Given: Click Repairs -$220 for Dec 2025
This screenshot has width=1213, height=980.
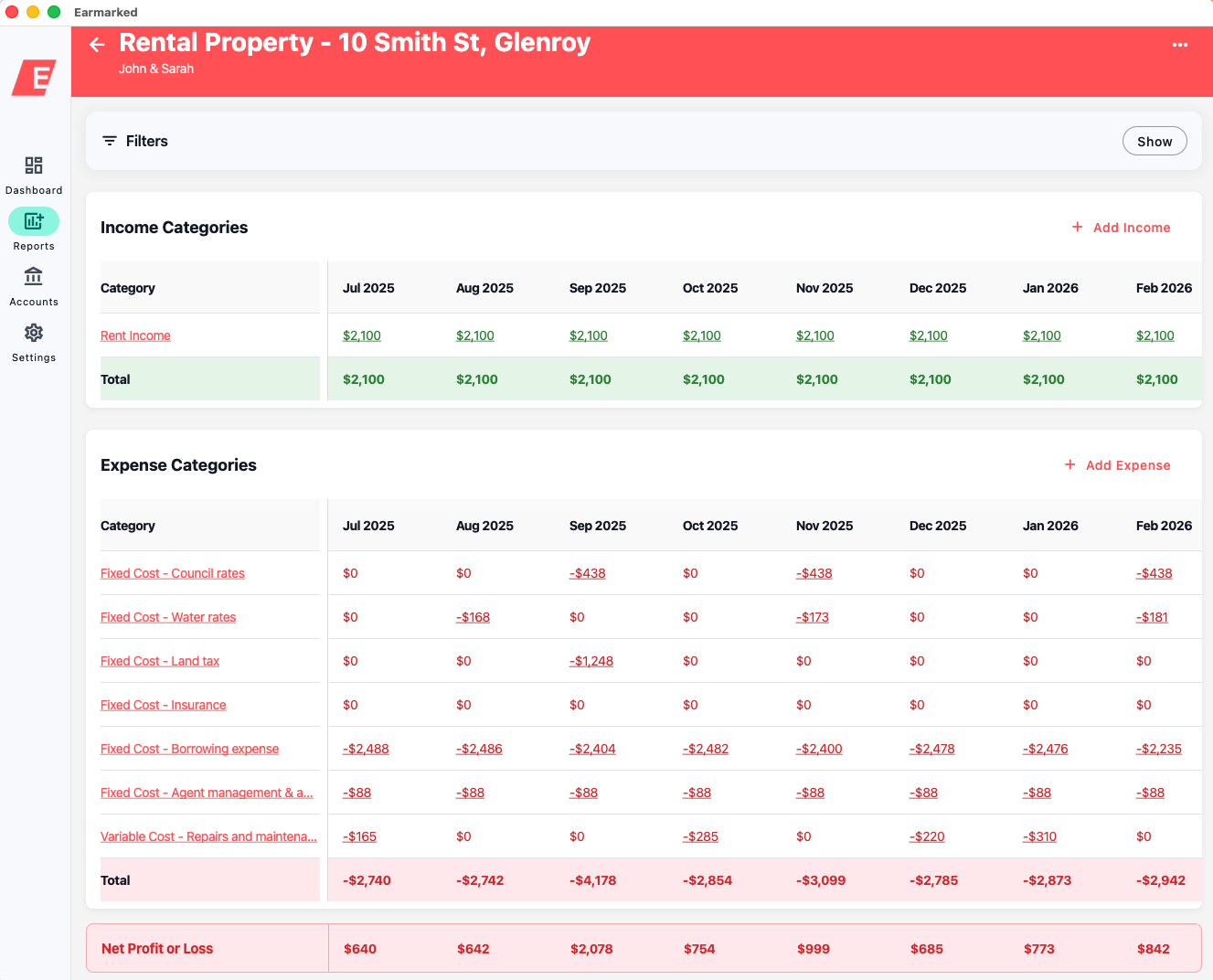Looking at the screenshot, I should click(928, 836).
